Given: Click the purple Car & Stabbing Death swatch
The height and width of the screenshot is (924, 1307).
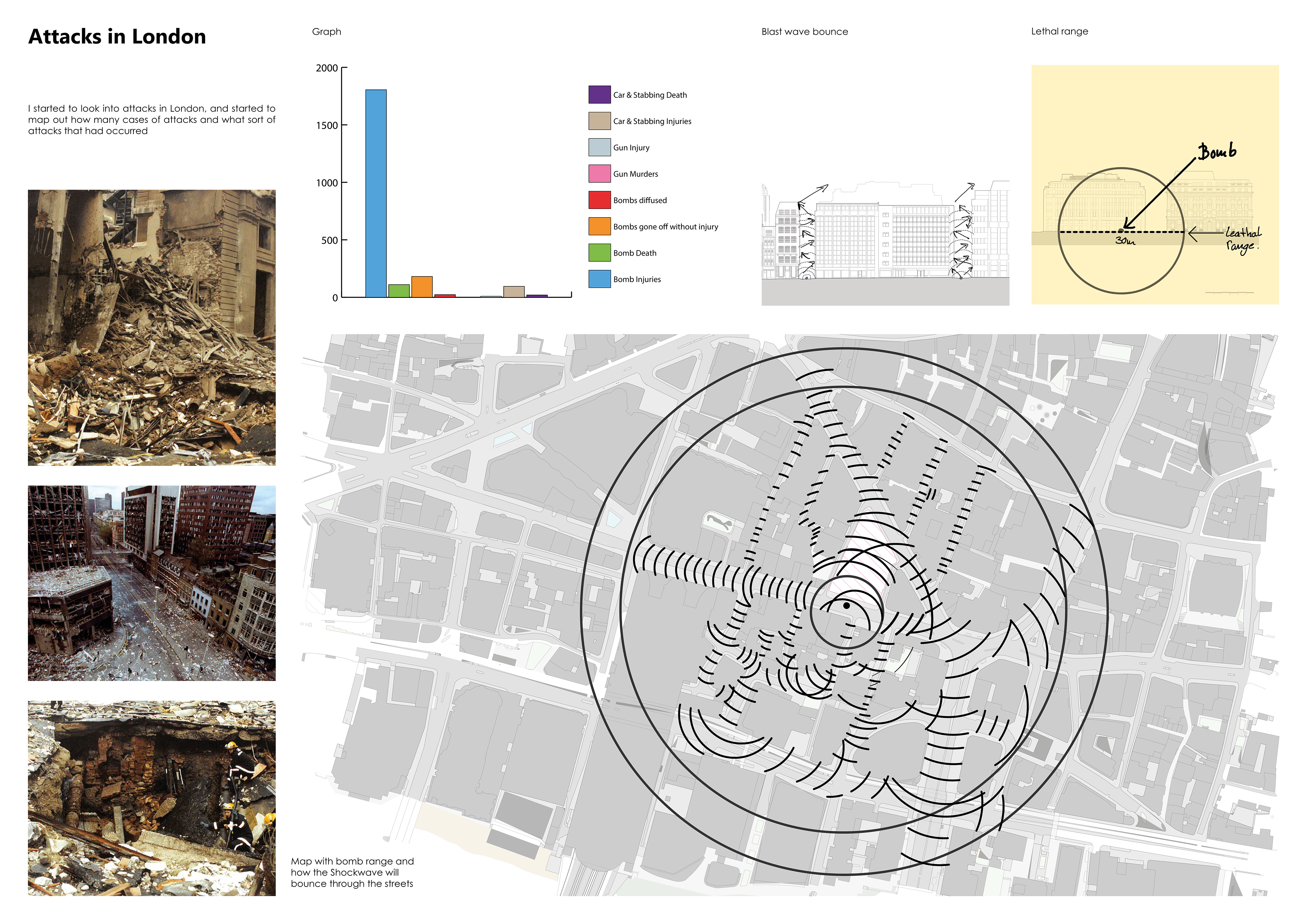Looking at the screenshot, I should pyautogui.click(x=599, y=95).
